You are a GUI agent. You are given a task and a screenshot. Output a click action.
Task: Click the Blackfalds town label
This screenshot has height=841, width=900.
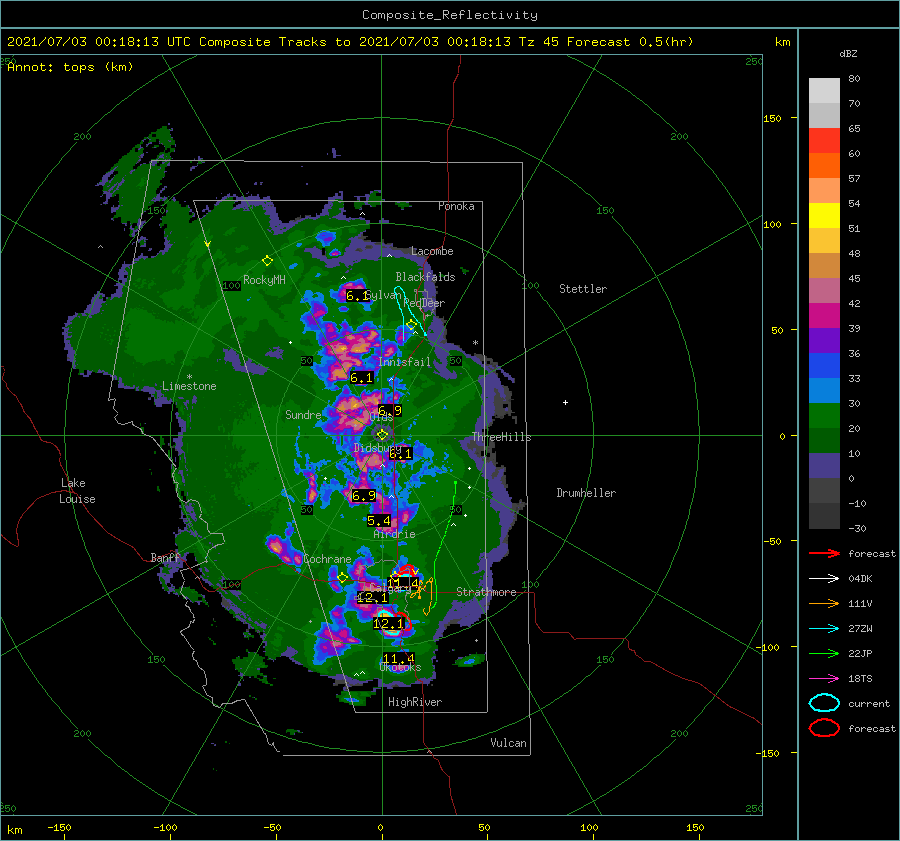tap(425, 277)
